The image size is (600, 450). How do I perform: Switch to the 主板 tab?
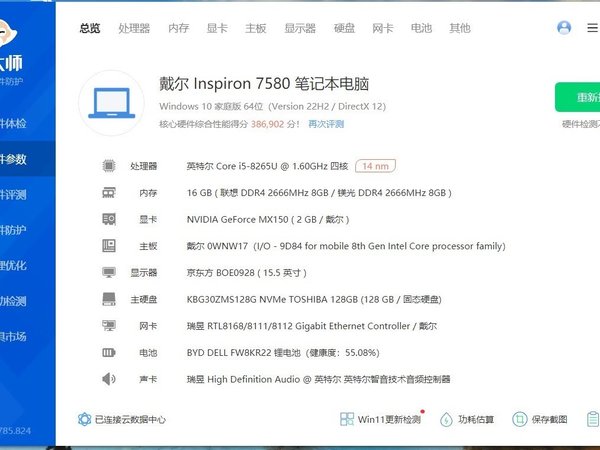point(256,28)
